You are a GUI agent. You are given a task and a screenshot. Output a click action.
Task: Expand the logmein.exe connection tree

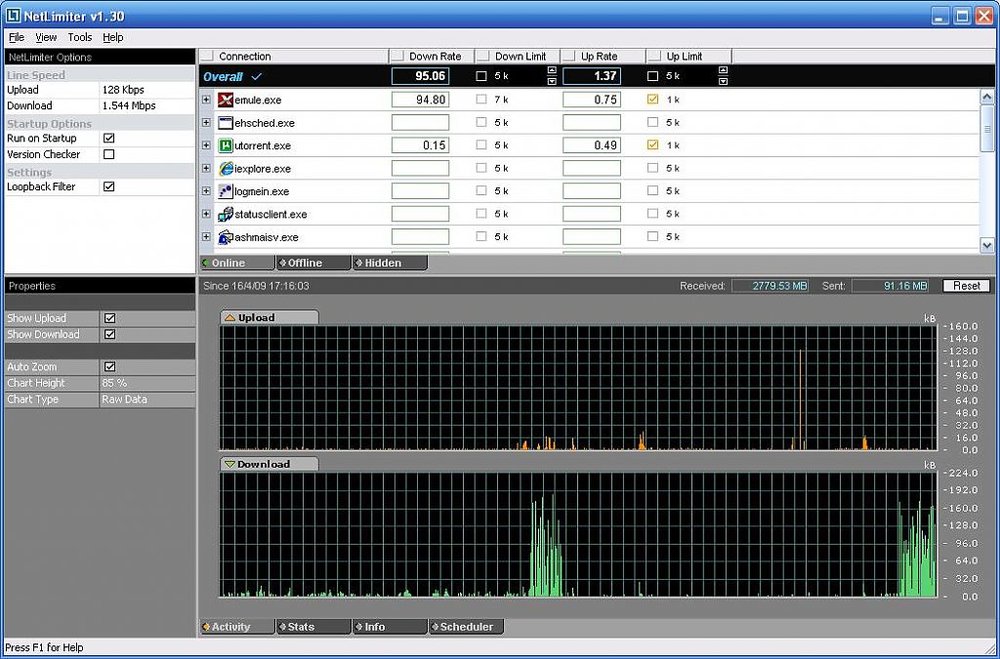click(206, 191)
